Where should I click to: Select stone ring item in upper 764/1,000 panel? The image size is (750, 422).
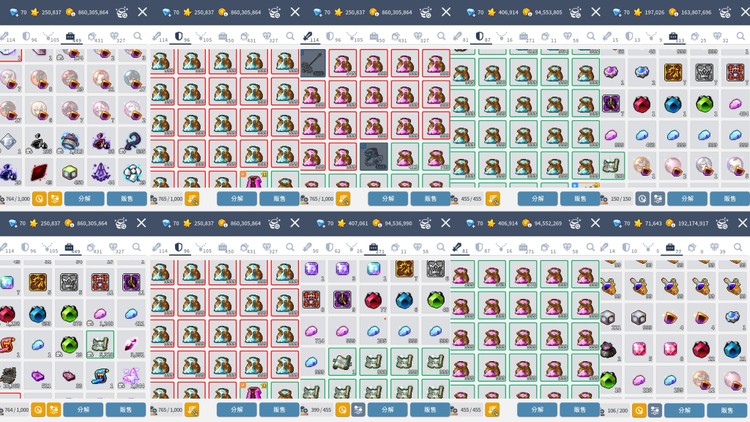point(70,141)
